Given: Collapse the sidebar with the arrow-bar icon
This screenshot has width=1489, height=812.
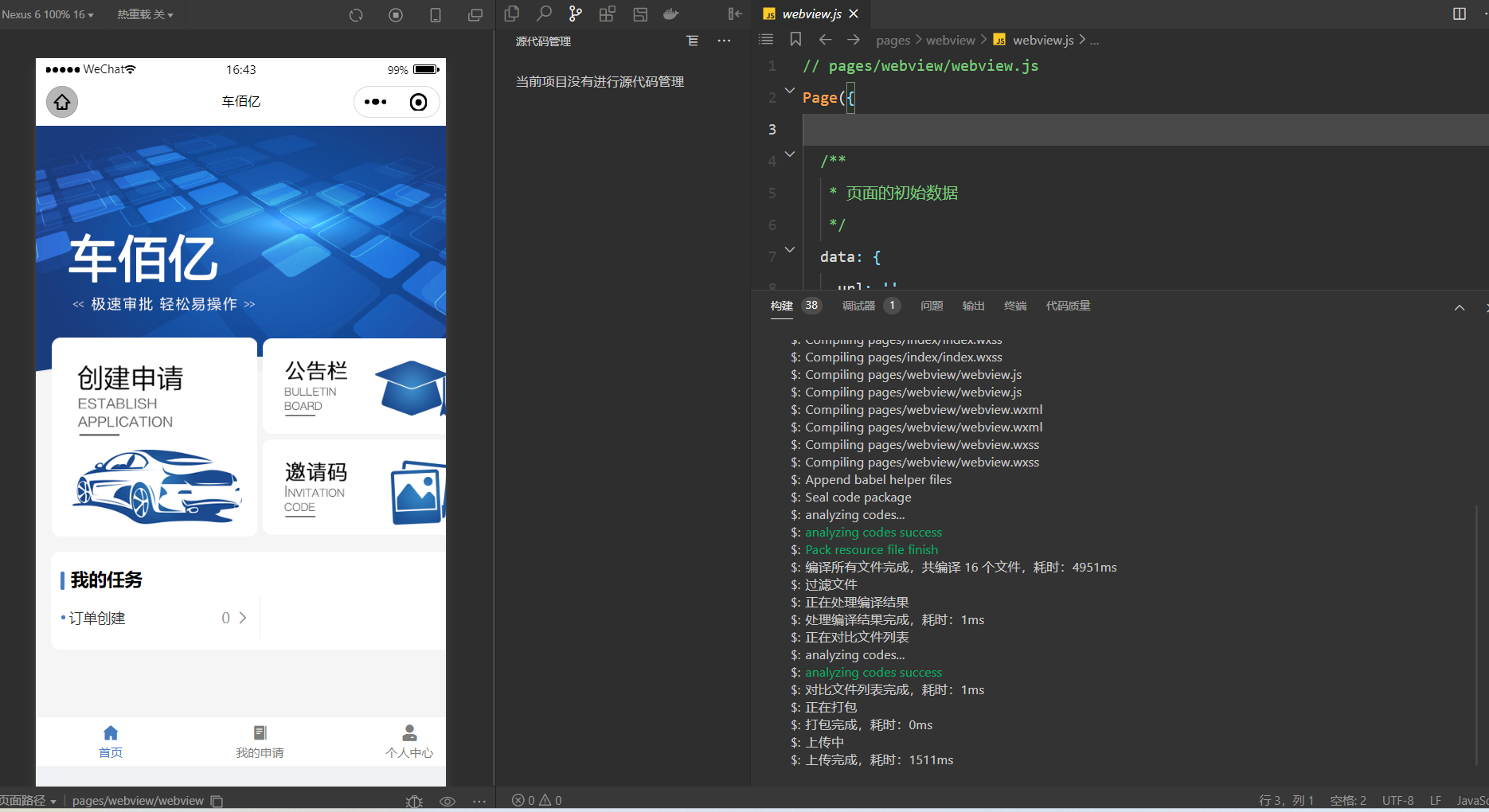Looking at the screenshot, I should click(735, 14).
